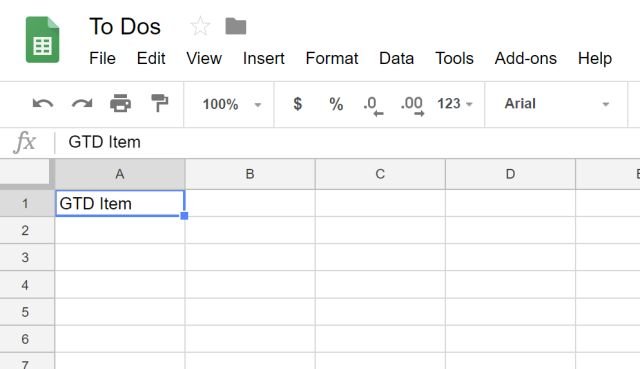Print the spreadsheet using printer icon
Viewport: 640px width, 369px height.
coord(120,103)
